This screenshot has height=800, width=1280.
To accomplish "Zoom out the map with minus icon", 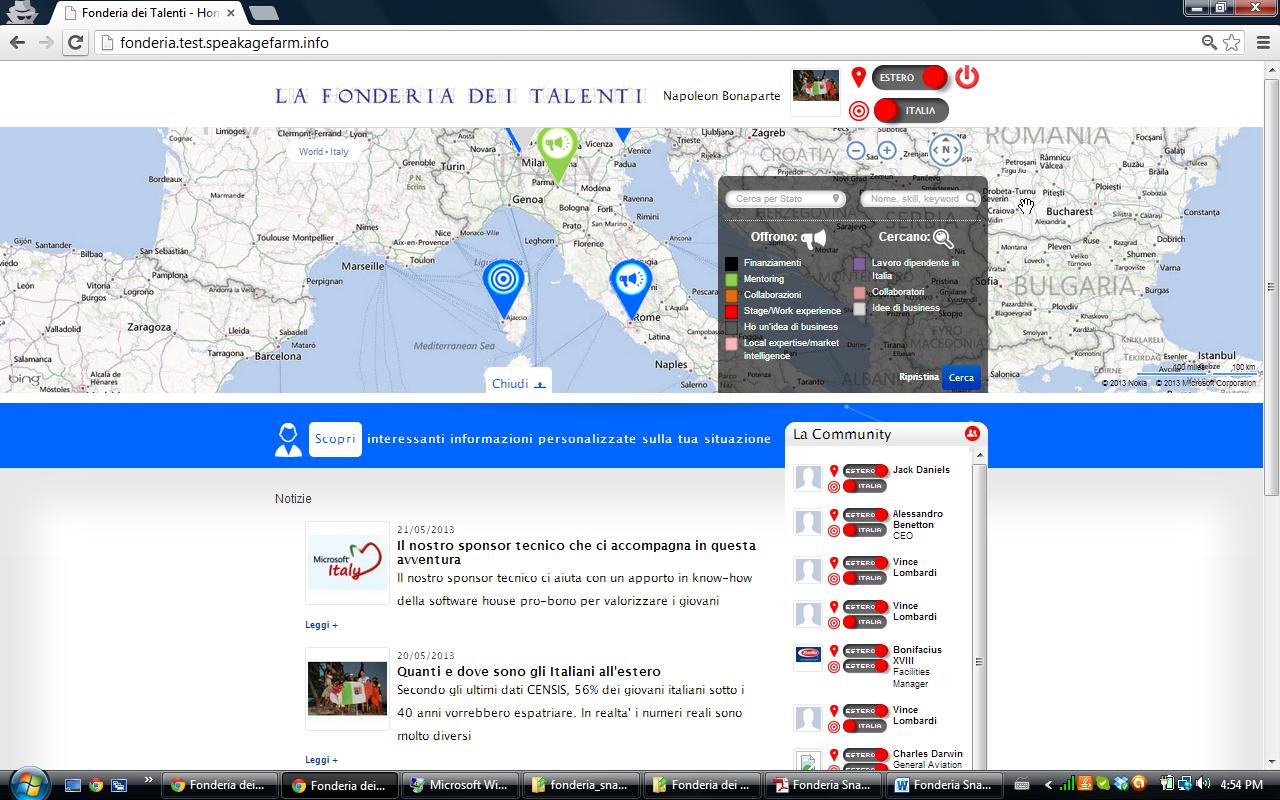I will click(x=856, y=151).
